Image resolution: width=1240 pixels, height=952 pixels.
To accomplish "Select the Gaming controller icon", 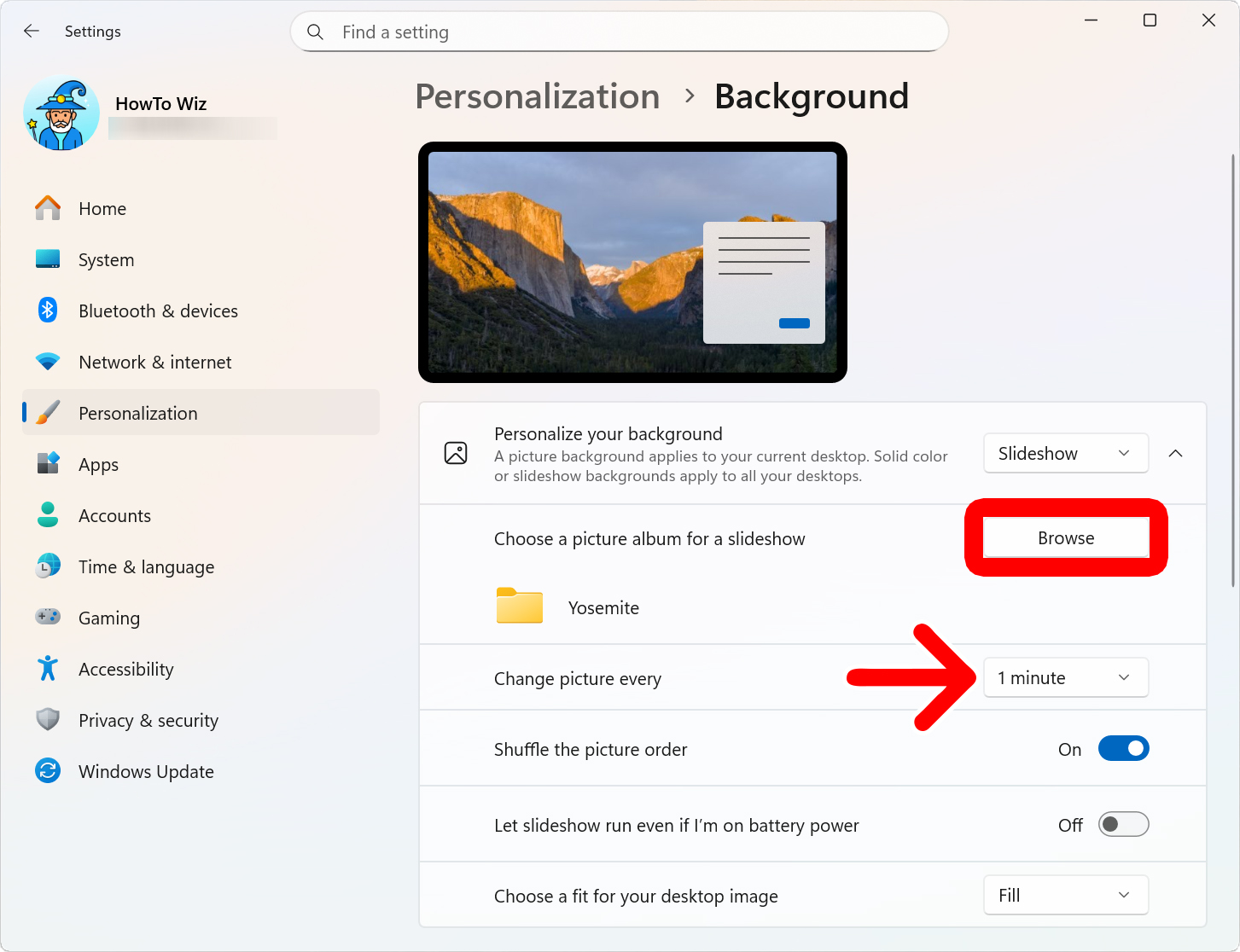I will pyautogui.click(x=48, y=617).
